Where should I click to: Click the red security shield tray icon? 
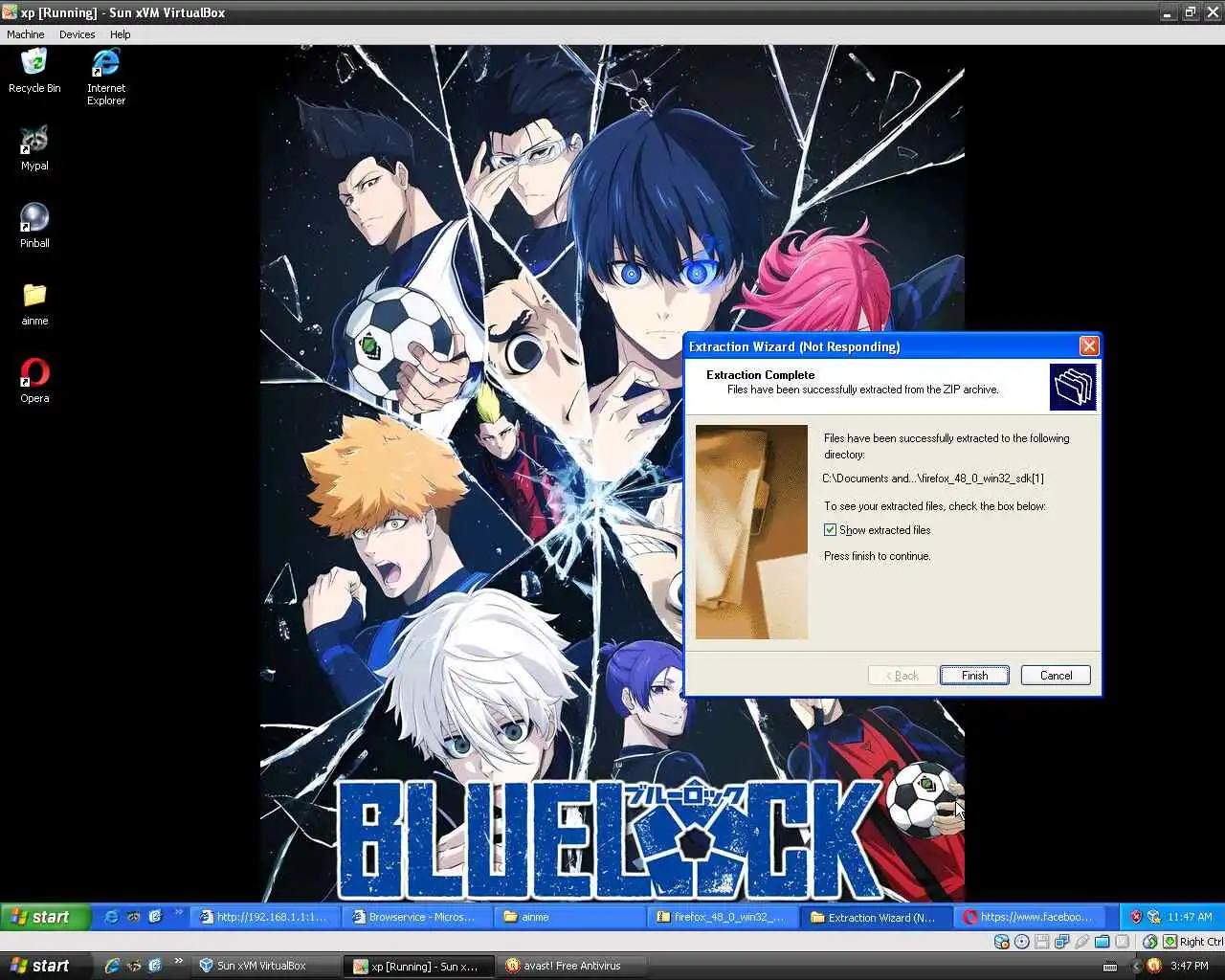pyautogui.click(x=1136, y=917)
